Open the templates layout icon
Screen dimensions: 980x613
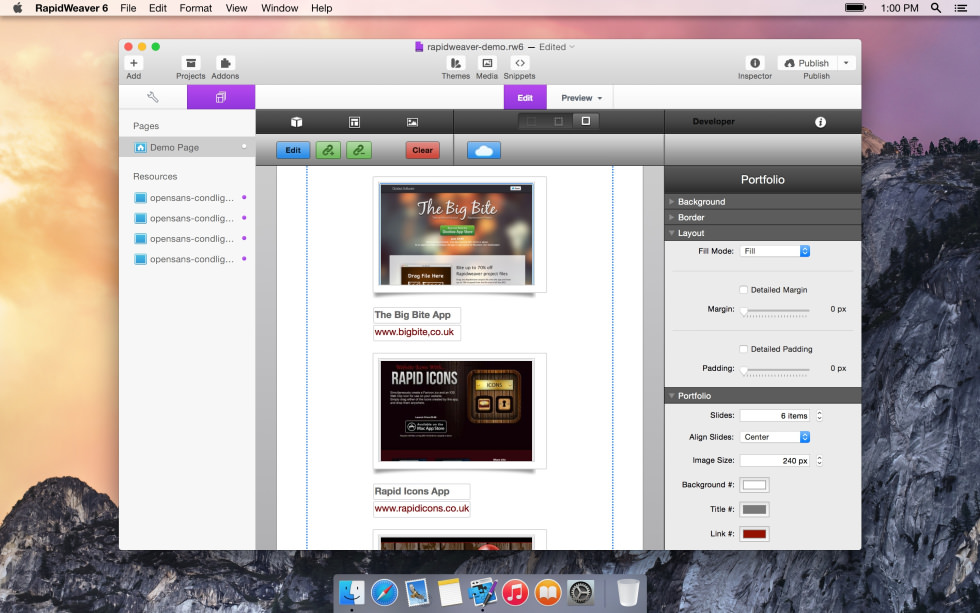pyautogui.click(x=354, y=122)
